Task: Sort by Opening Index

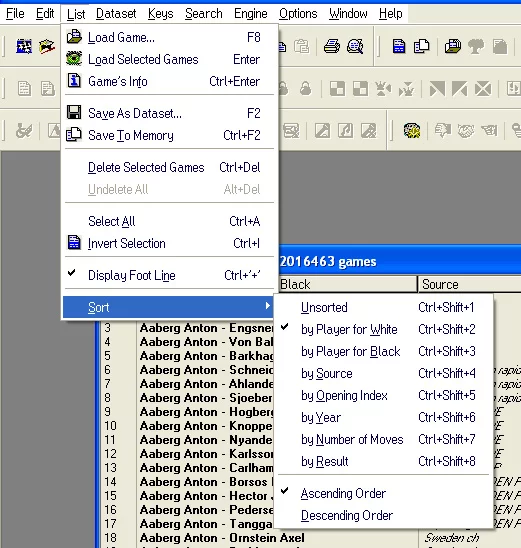Action: coord(383,396)
